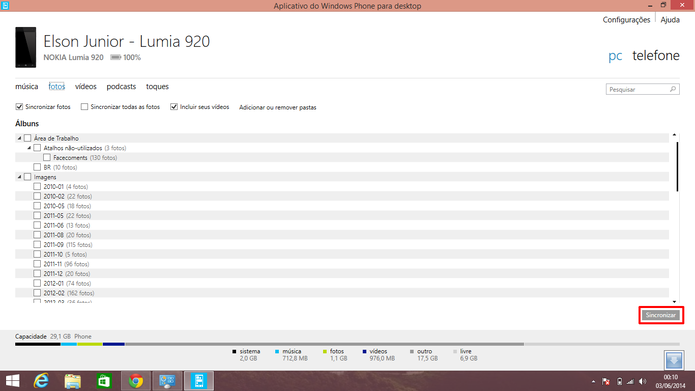
Task: Check Sincronizar todas as fotos
Action: [84, 107]
